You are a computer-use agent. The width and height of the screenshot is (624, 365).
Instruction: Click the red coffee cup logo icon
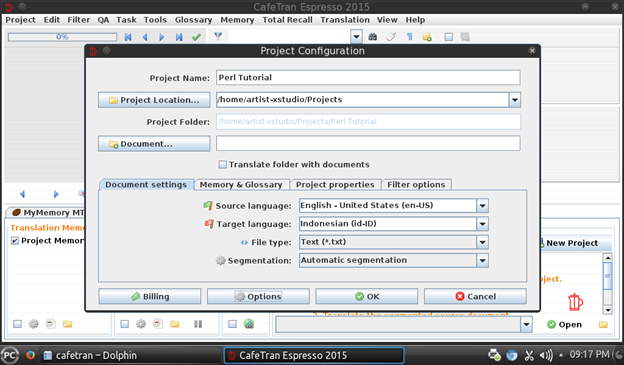(575, 302)
